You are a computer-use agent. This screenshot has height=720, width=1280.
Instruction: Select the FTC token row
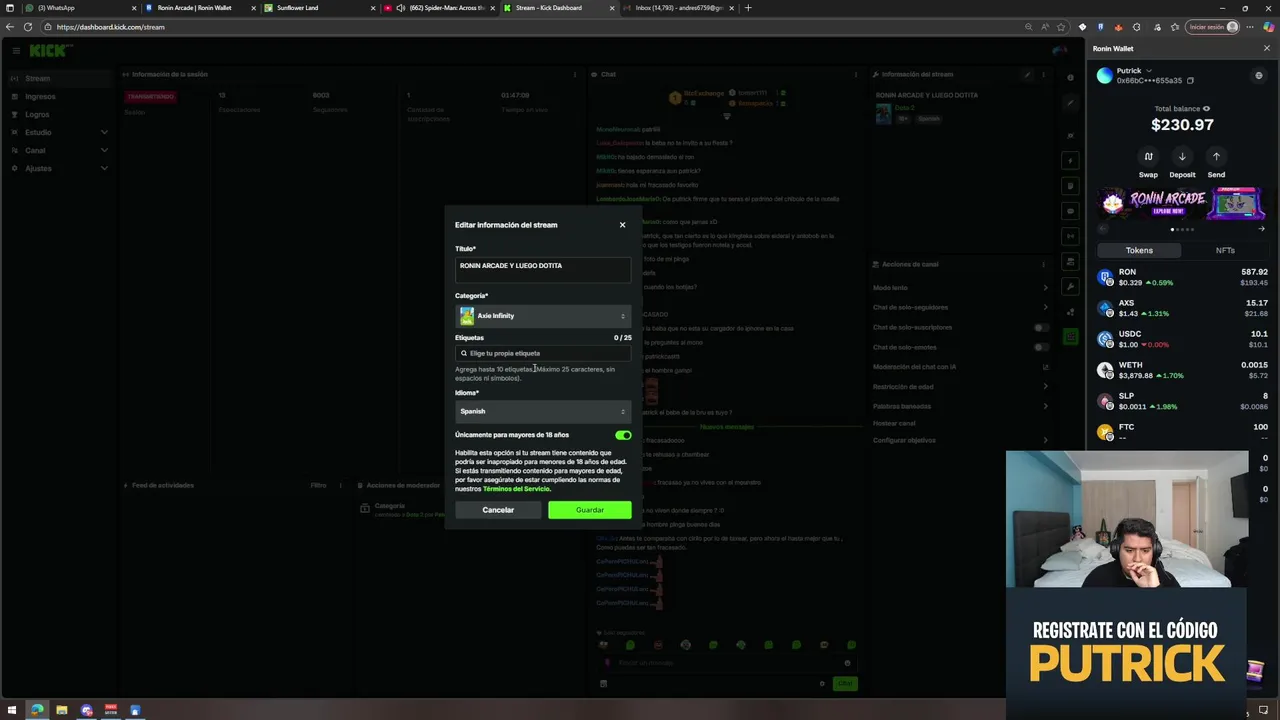(x=1182, y=432)
